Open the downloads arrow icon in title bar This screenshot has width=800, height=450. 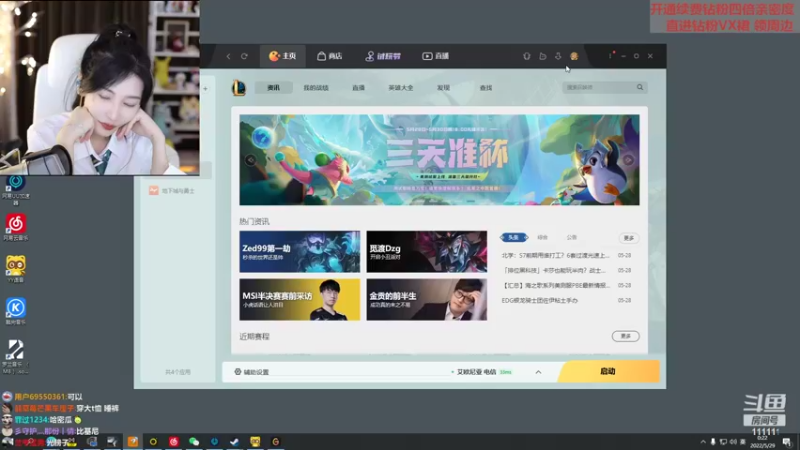[x=558, y=56]
